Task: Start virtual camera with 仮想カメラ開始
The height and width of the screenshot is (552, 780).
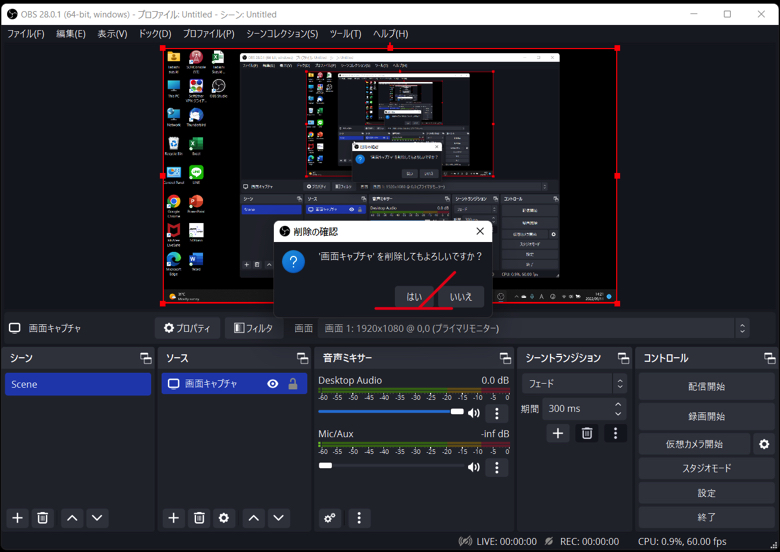Action: (x=694, y=444)
